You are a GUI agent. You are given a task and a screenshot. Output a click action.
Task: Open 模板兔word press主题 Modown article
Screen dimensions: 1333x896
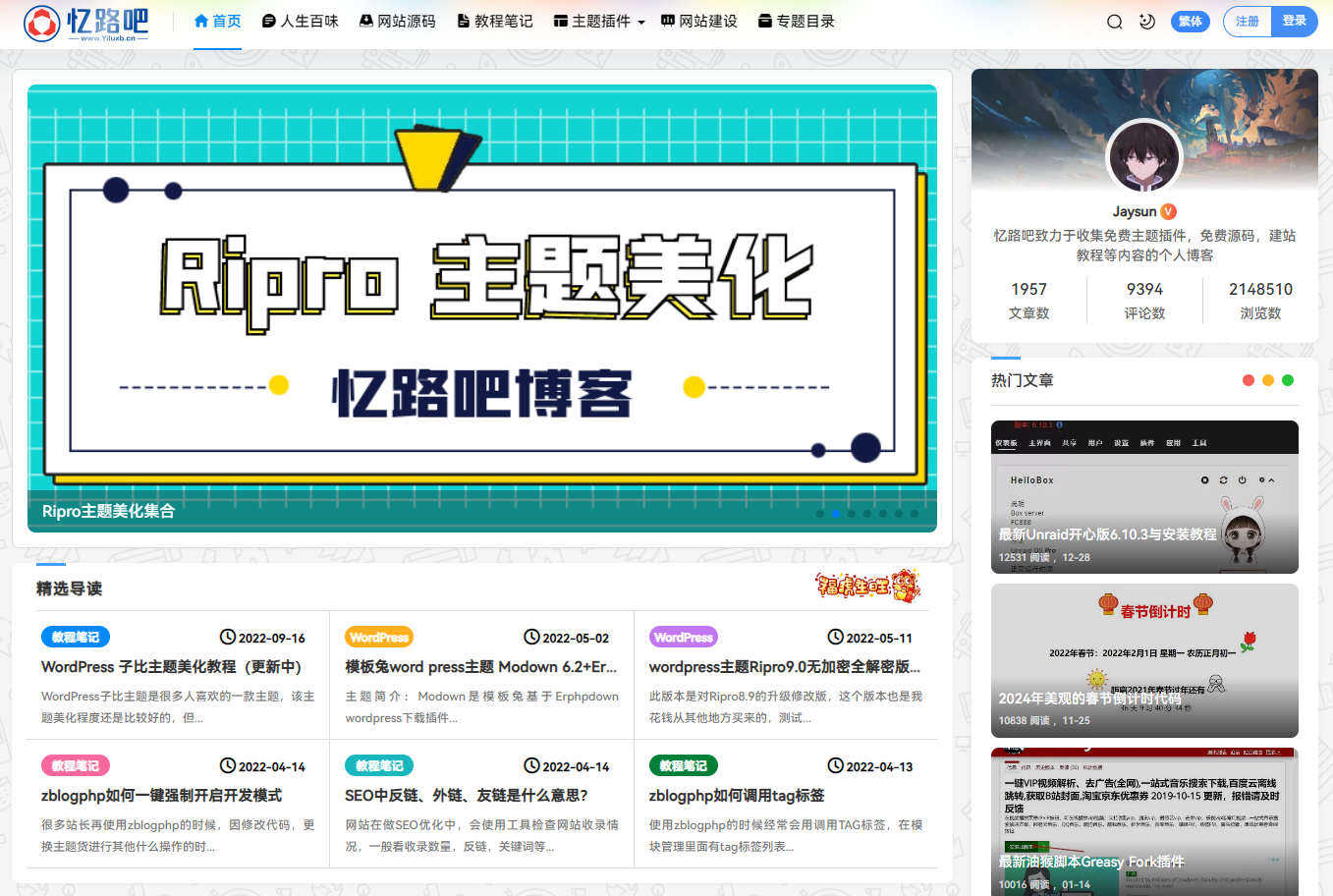pyautogui.click(x=481, y=666)
